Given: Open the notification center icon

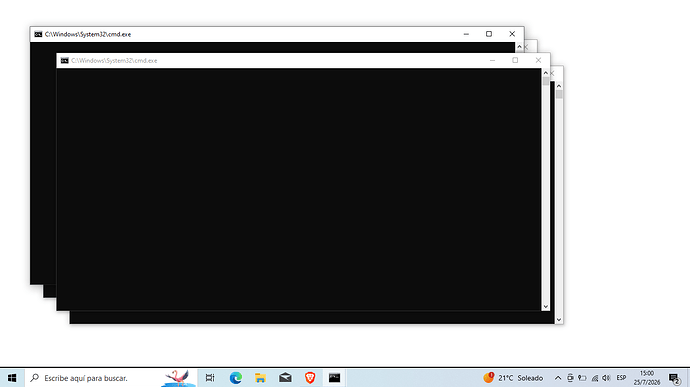Looking at the screenshot, I should pyautogui.click(x=675, y=378).
